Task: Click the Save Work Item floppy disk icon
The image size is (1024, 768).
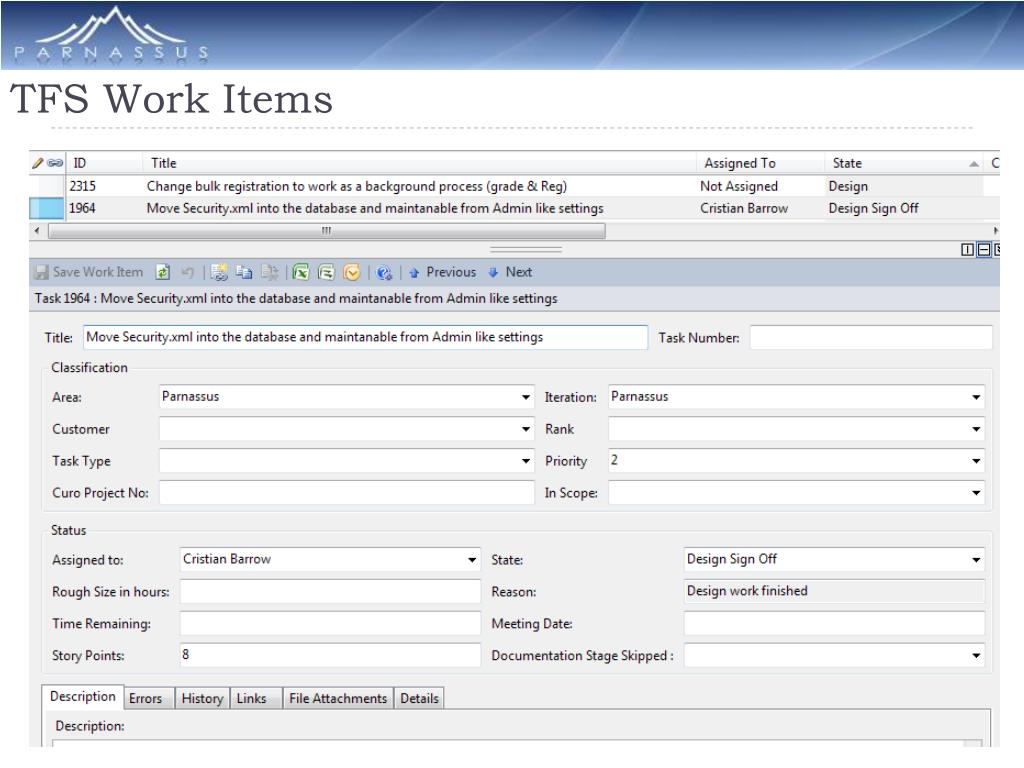Action: click(42, 272)
